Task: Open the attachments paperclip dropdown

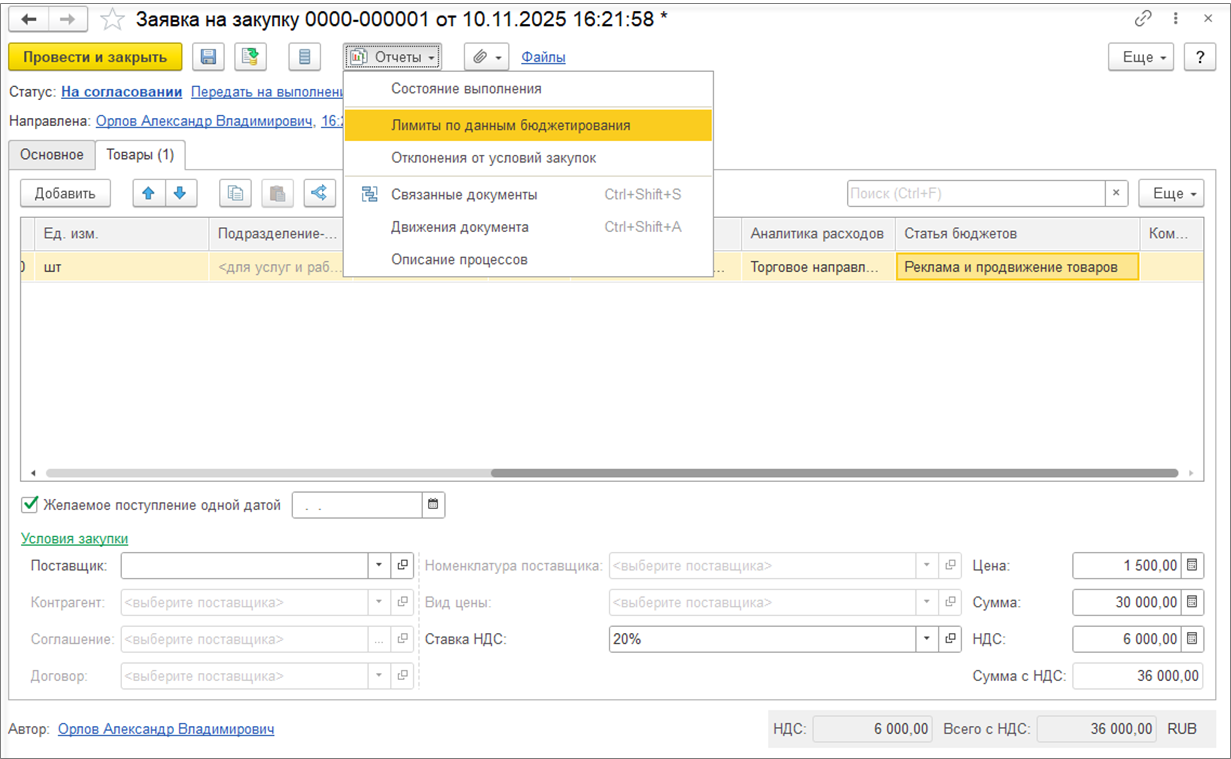Action: 486,57
